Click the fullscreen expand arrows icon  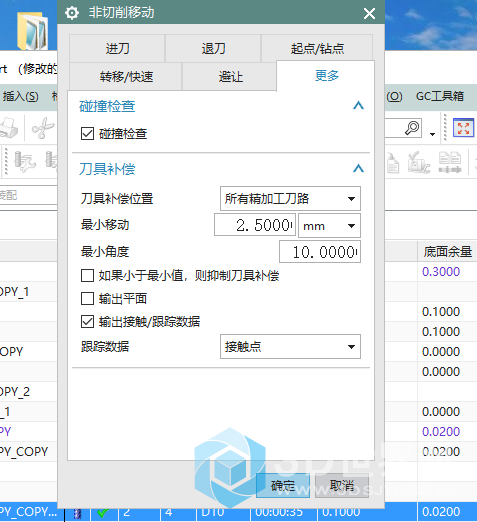pyautogui.click(x=463, y=128)
